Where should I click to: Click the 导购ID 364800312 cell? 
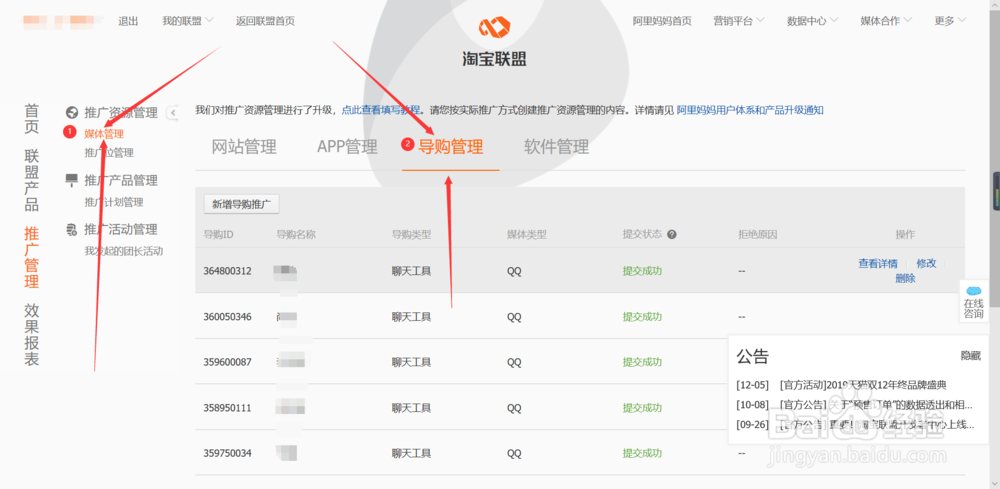click(228, 271)
